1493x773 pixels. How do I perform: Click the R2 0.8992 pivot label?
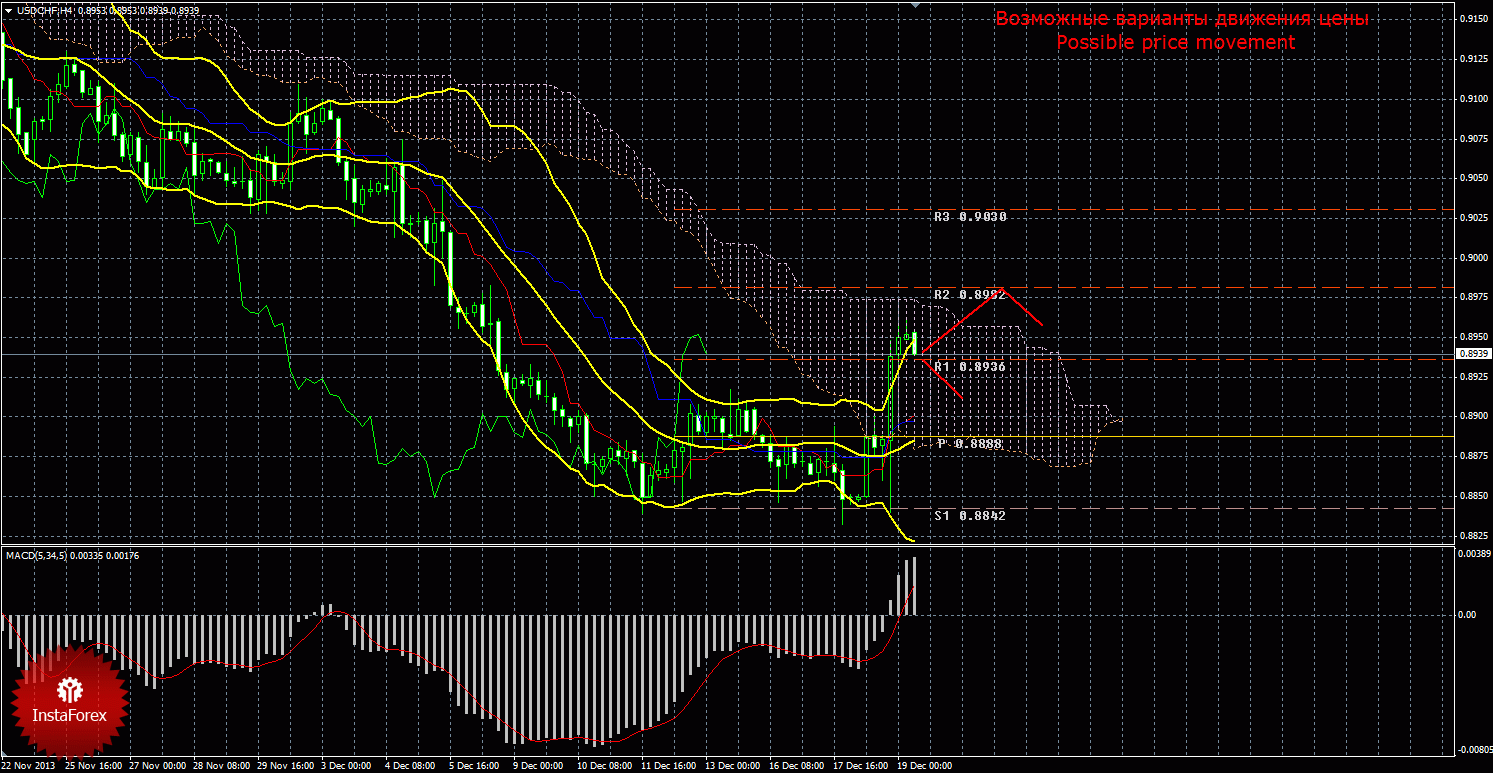point(969,295)
